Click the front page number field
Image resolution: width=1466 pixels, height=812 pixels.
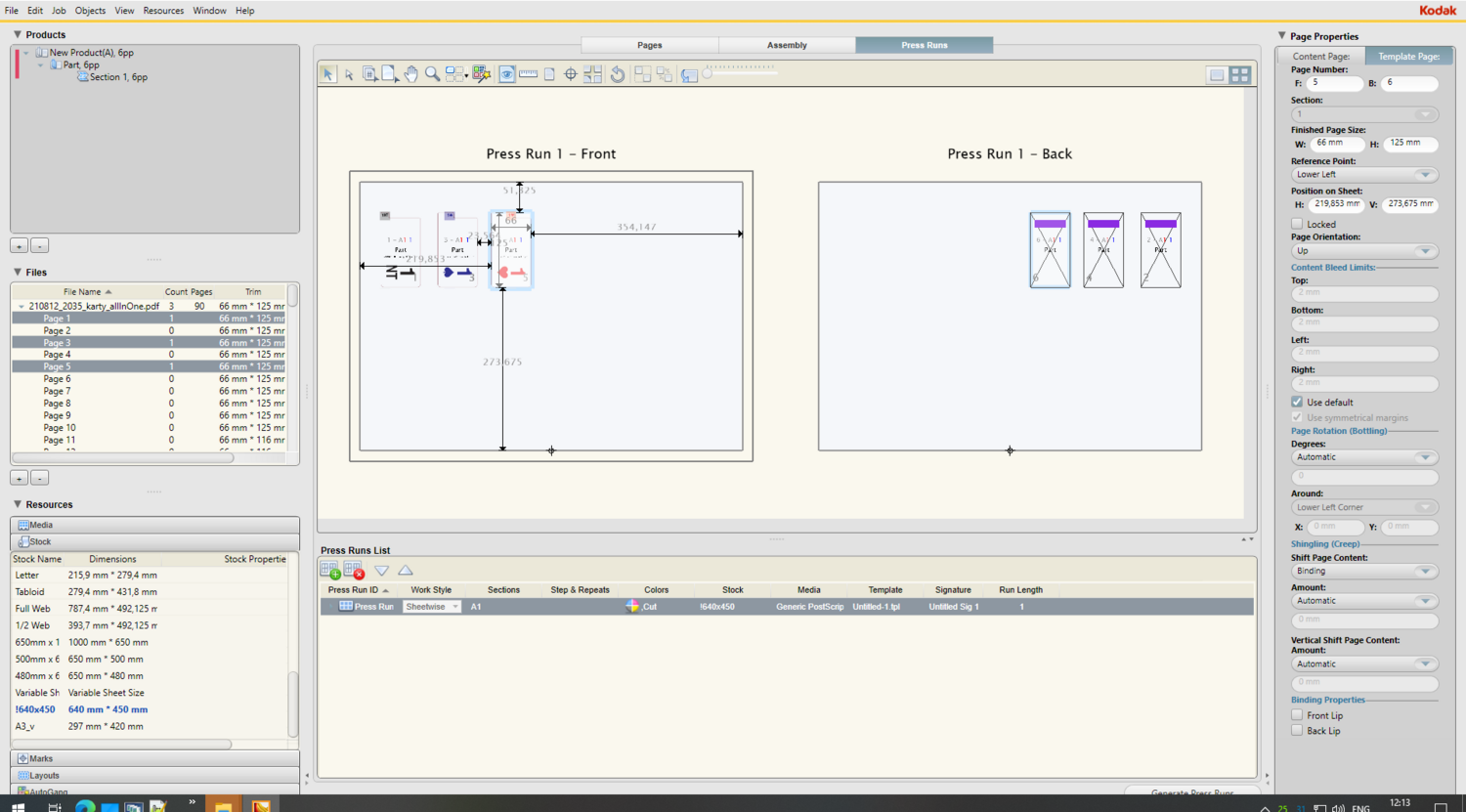[1335, 84]
